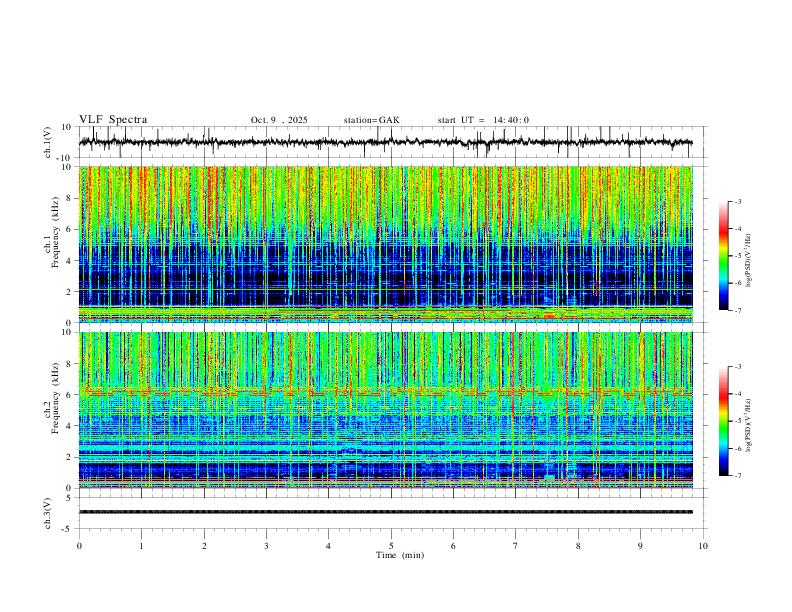Click the "-7" tick on ch.2 colorbar

point(738,475)
